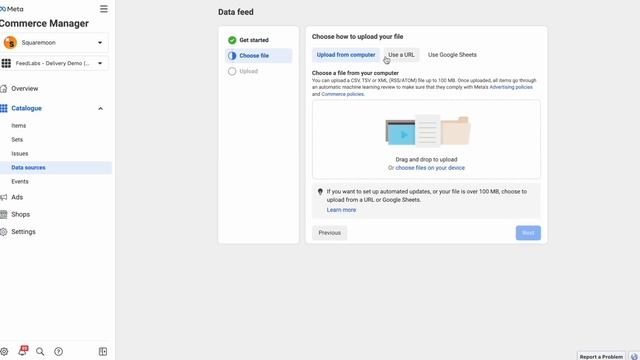
Task: Click the Ads megaphone icon
Action: (4, 197)
